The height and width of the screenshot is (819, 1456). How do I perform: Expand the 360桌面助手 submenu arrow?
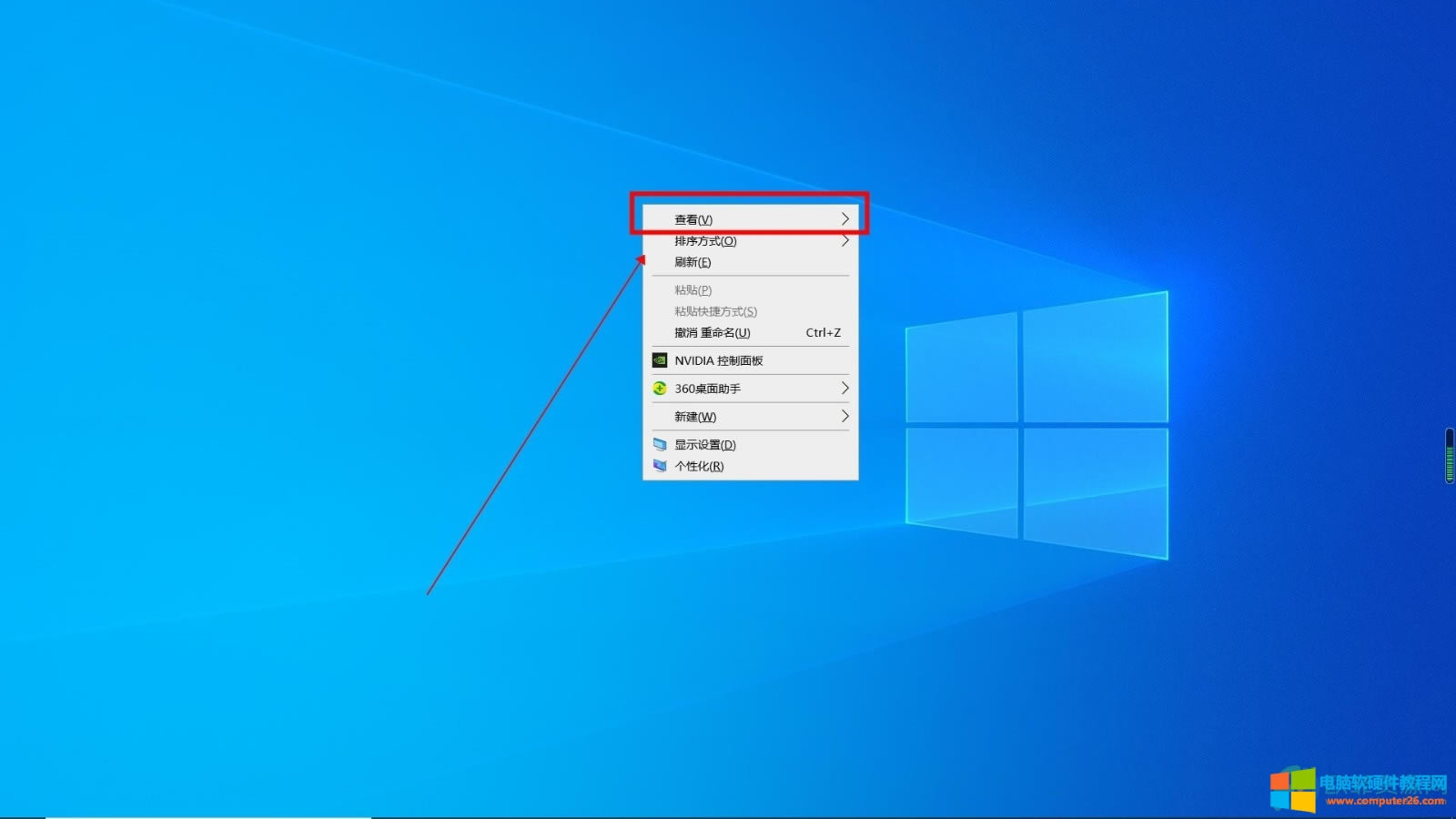[x=844, y=389]
